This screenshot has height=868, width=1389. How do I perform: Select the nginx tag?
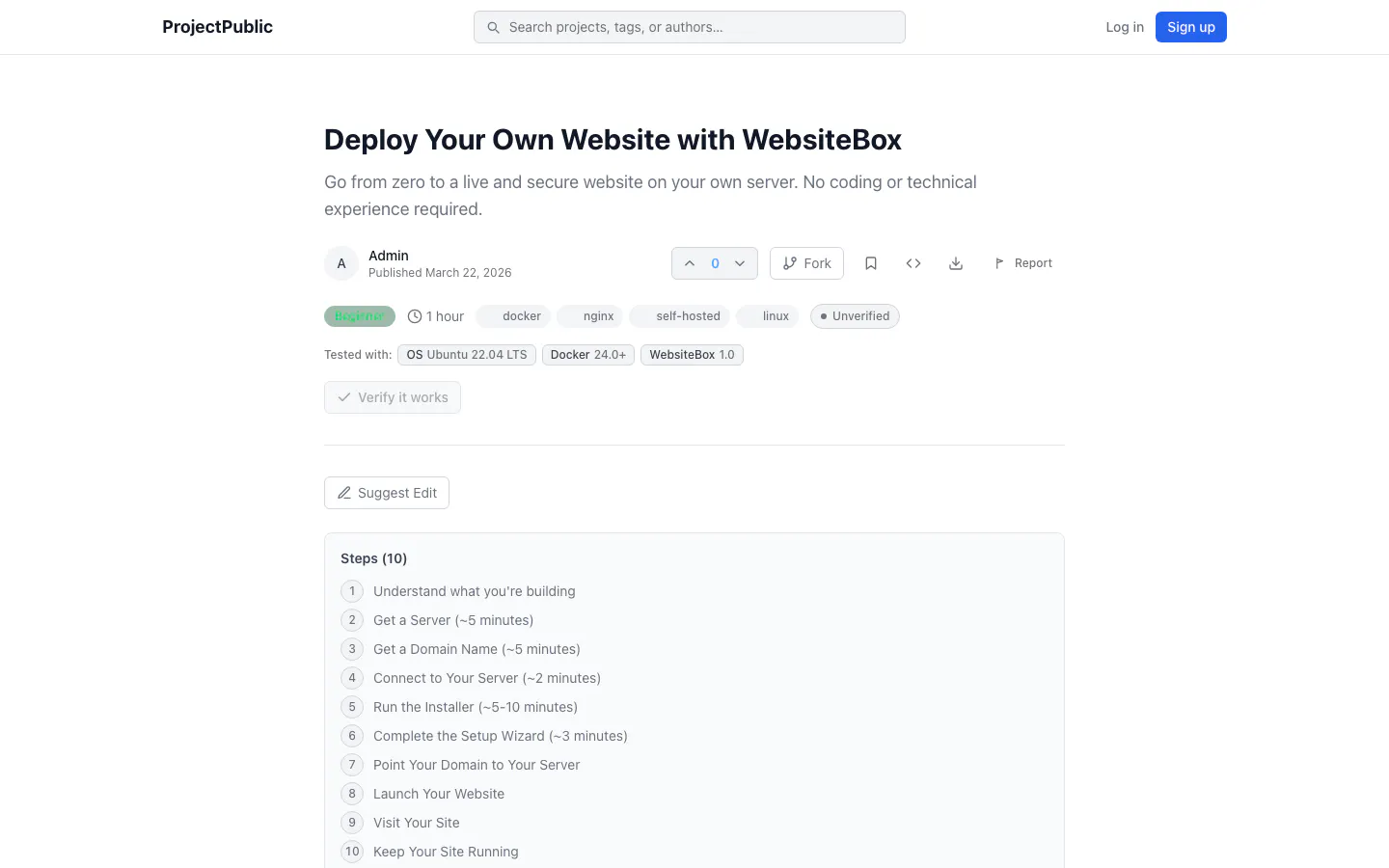point(590,316)
